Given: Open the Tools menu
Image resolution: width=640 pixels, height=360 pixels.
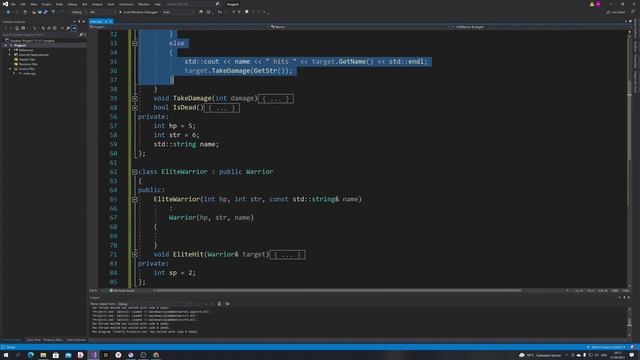Looking at the screenshot, I should (111, 4).
